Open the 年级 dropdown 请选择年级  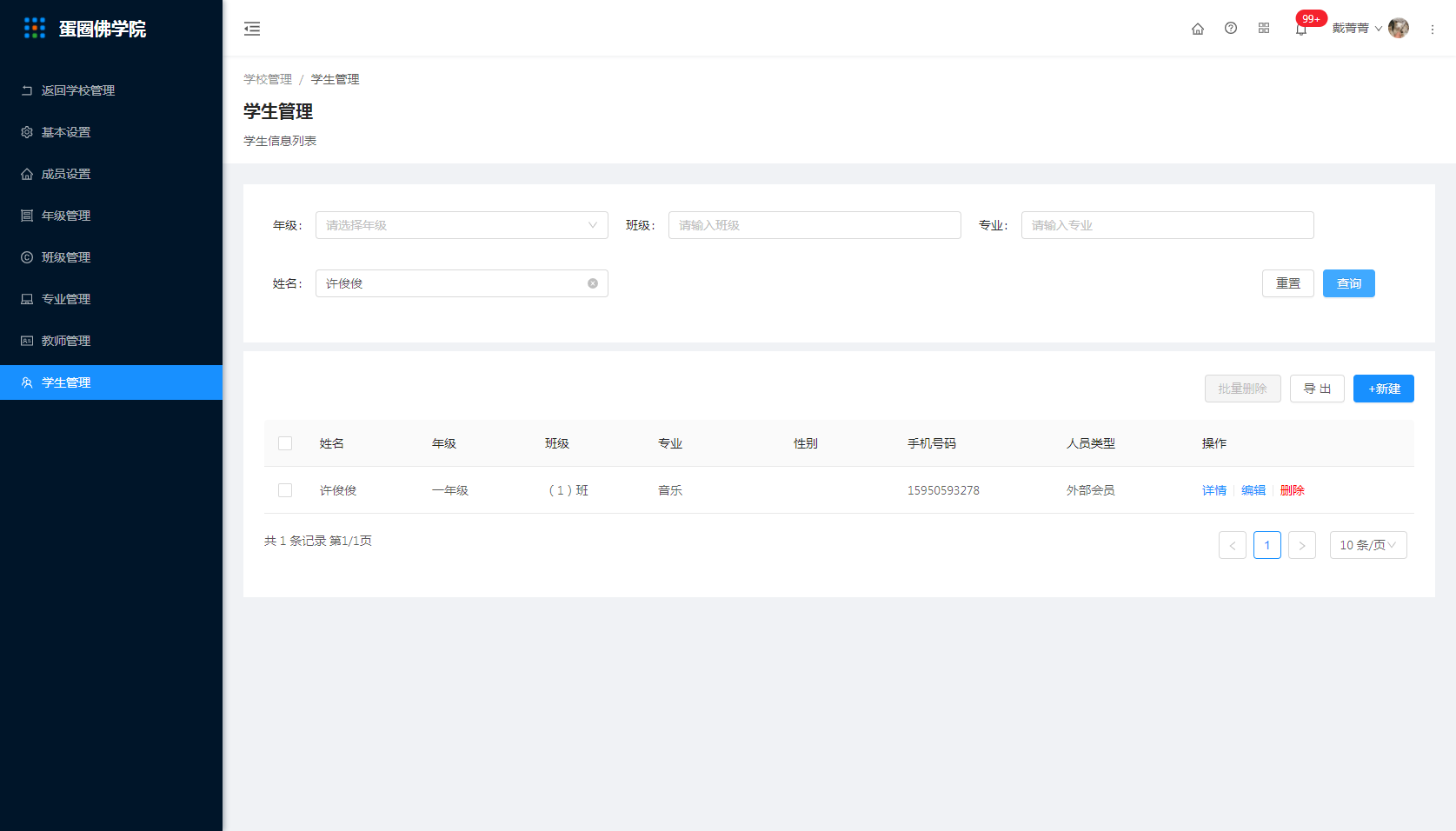[x=462, y=225]
